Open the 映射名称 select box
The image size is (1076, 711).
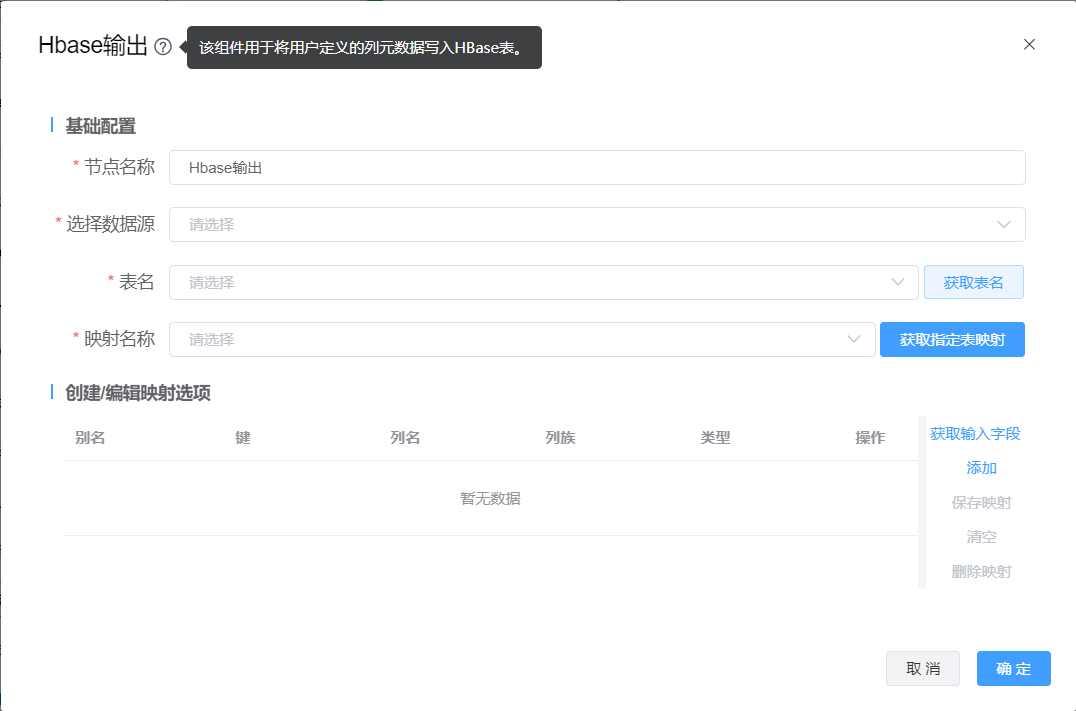521,340
